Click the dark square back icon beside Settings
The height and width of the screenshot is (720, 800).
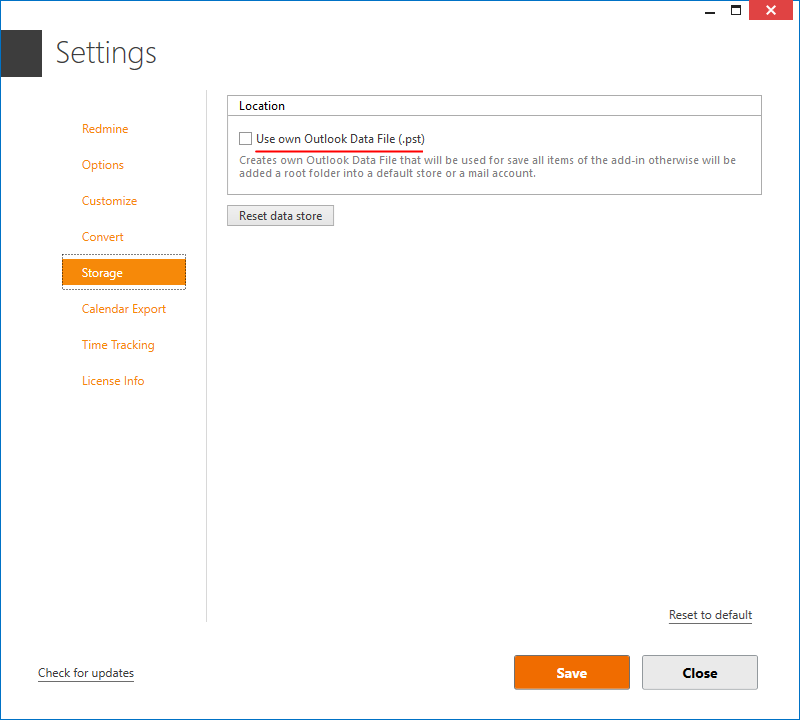(21, 53)
